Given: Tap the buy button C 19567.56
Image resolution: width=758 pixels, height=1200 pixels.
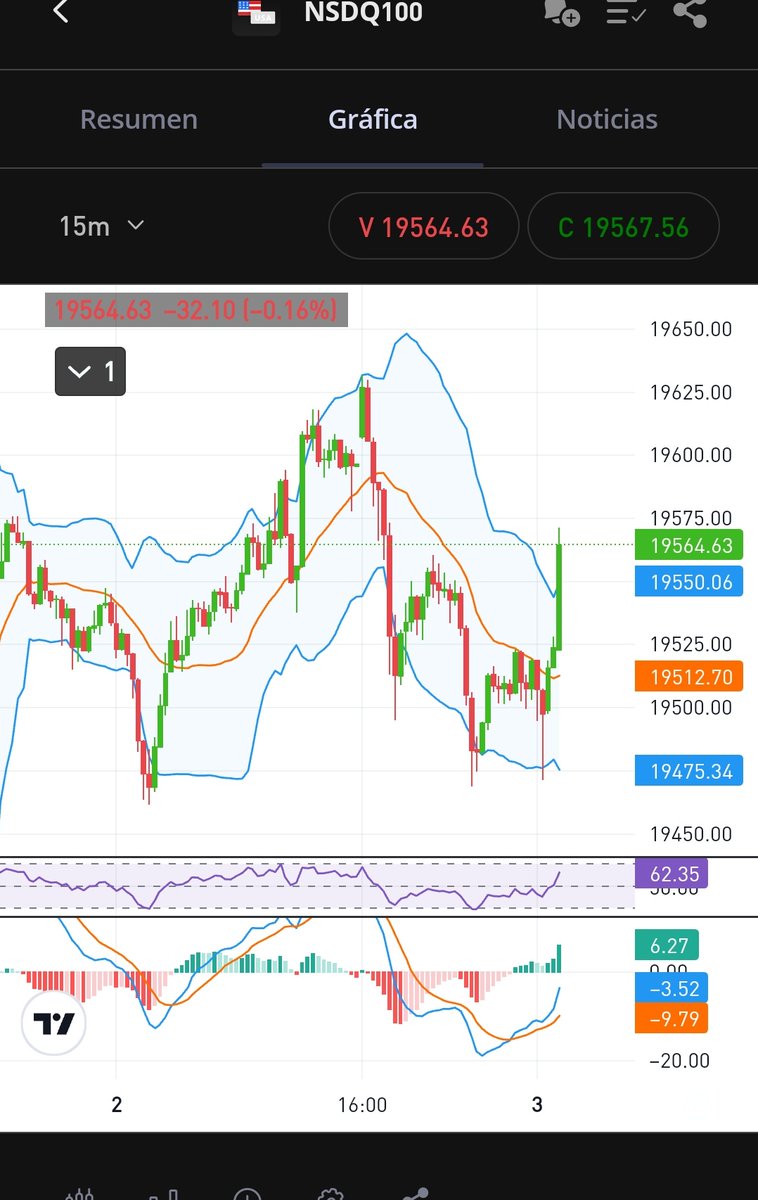Looking at the screenshot, I should click(623, 228).
